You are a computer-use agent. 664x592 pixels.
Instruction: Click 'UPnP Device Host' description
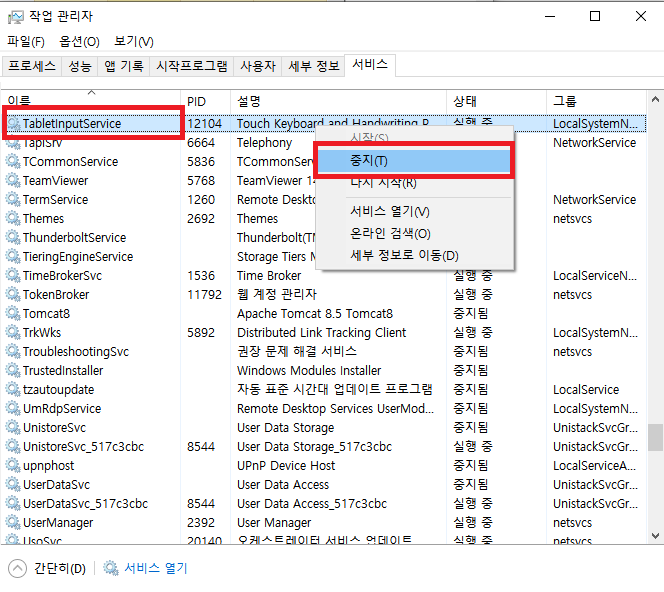pyautogui.click(x=286, y=466)
